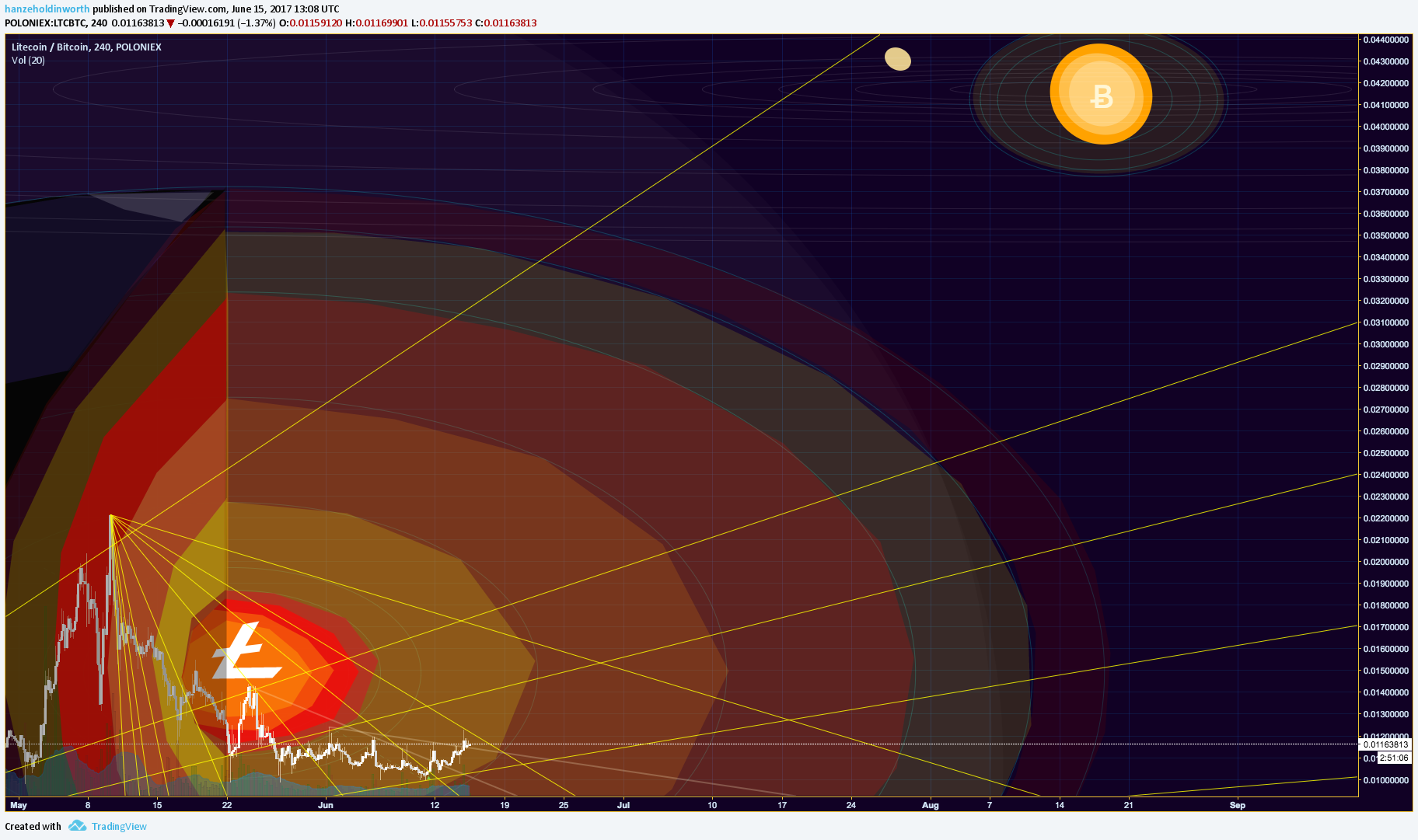Click the 0.03100000 price axis label
The image size is (1418, 840).
pos(1385,322)
